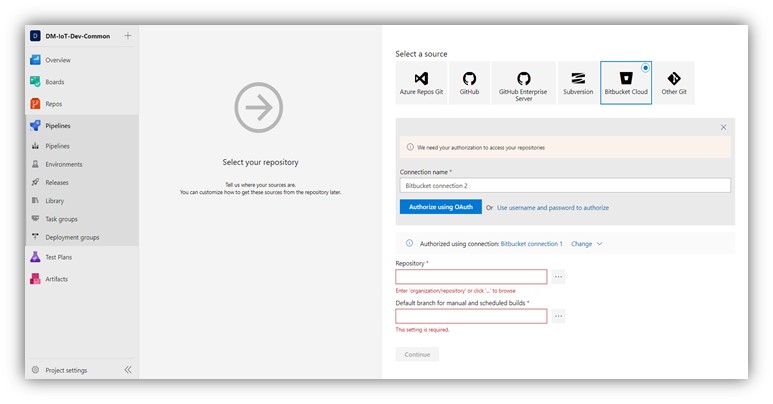The width and height of the screenshot is (773, 404).
Task: Select Subversion as the source
Action: (x=578, y=83)
